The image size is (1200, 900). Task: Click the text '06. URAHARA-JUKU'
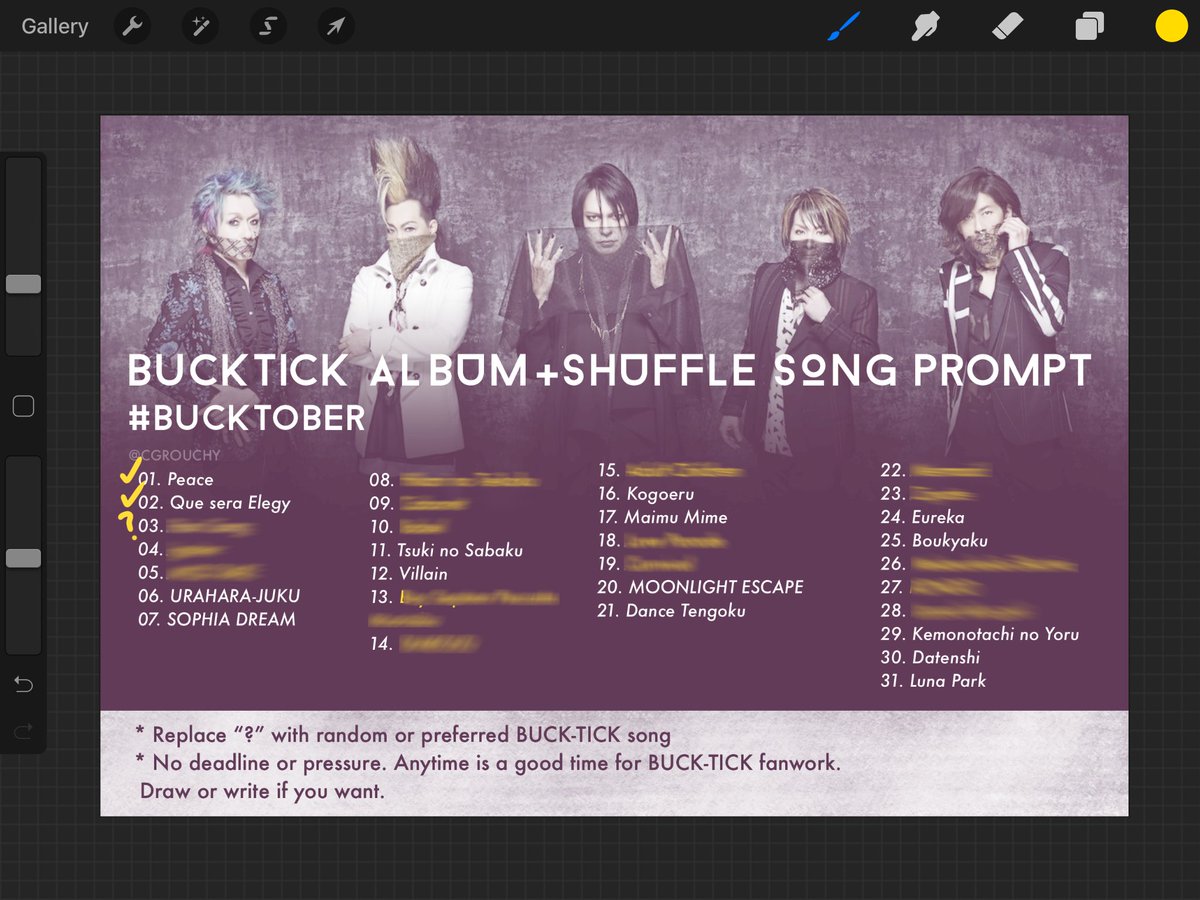point(219,596)
